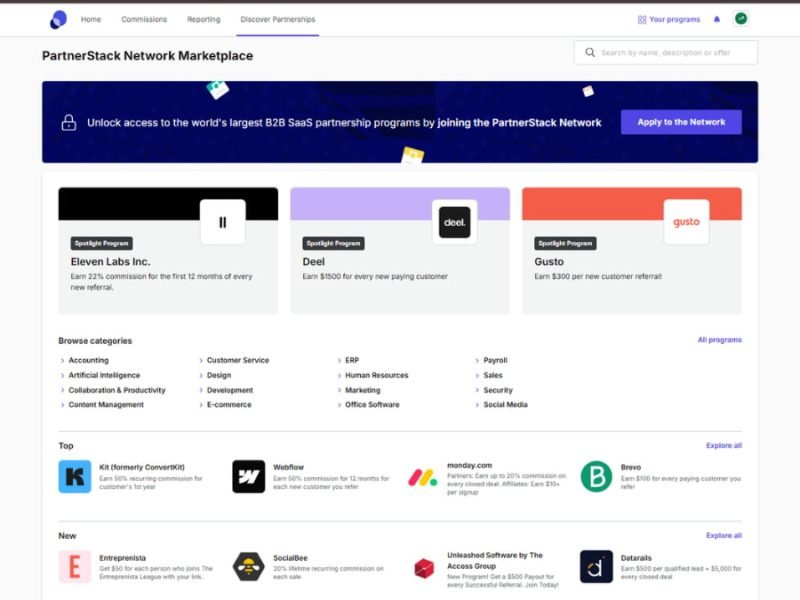The image size is (800, 600).
Task: Open the Gusto spotlight card
Action: [632, 251]
